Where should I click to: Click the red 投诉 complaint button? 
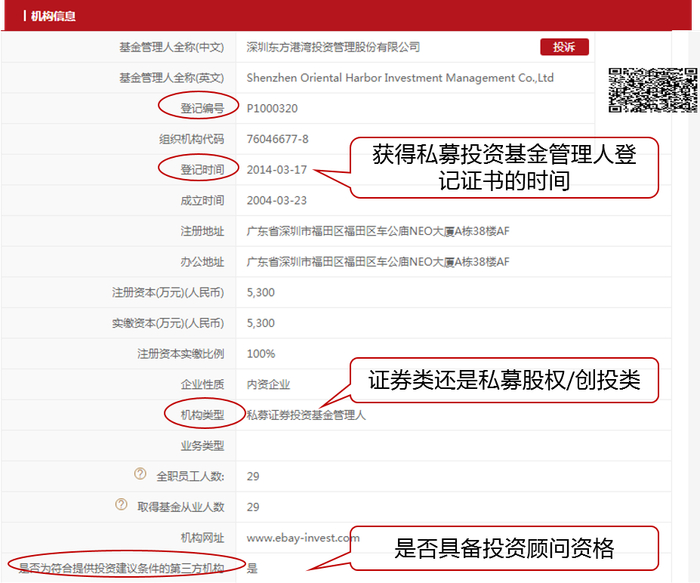tap(564, 47)
